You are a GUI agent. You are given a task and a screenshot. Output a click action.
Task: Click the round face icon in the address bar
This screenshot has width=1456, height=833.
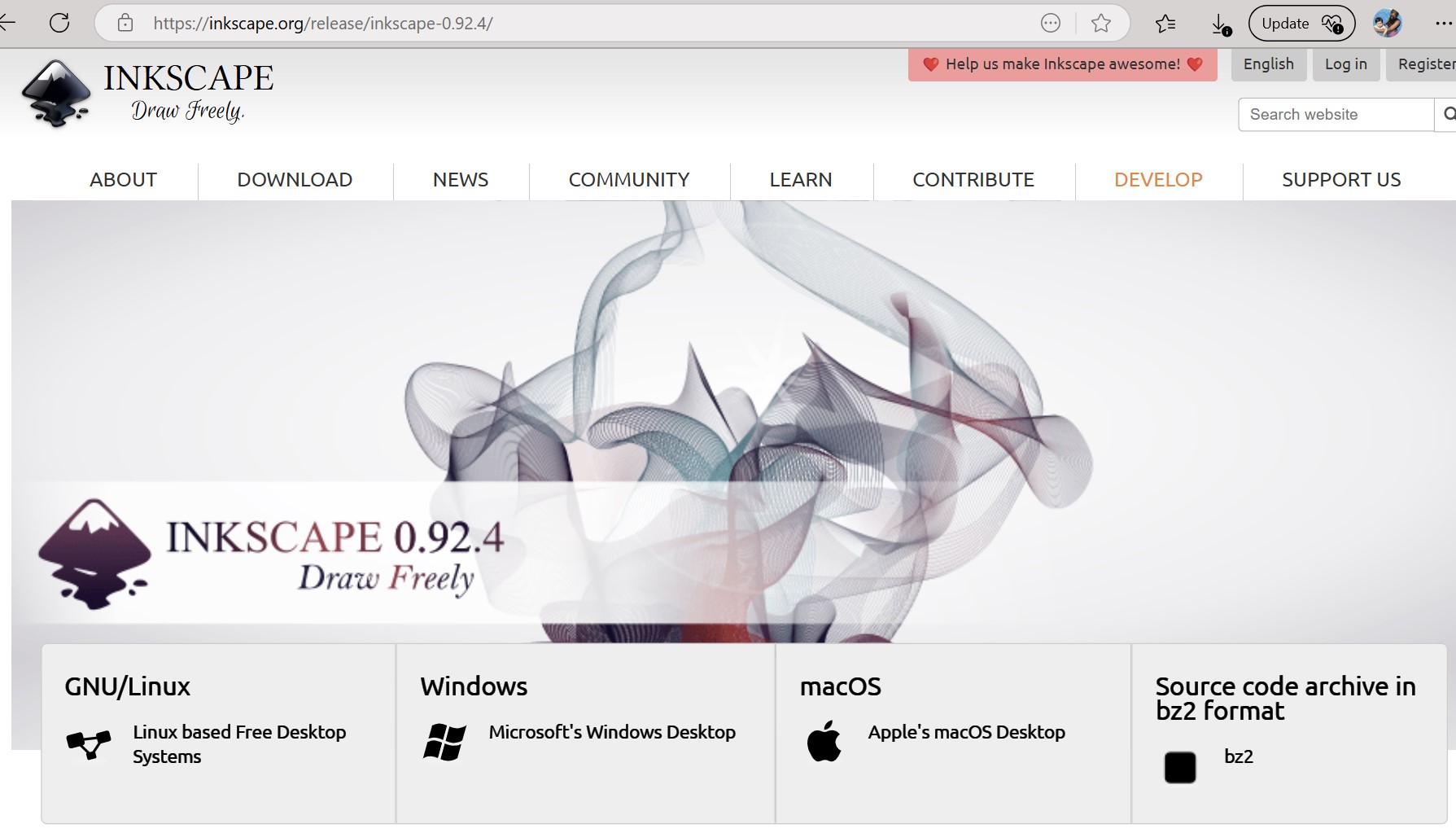point(1051,24)
